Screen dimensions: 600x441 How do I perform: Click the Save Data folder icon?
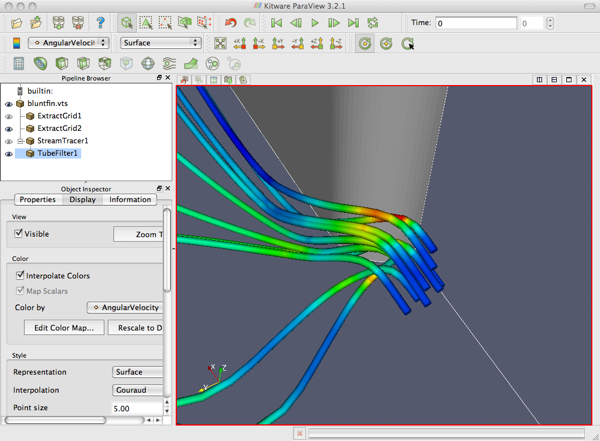click(x=36, y=23)
